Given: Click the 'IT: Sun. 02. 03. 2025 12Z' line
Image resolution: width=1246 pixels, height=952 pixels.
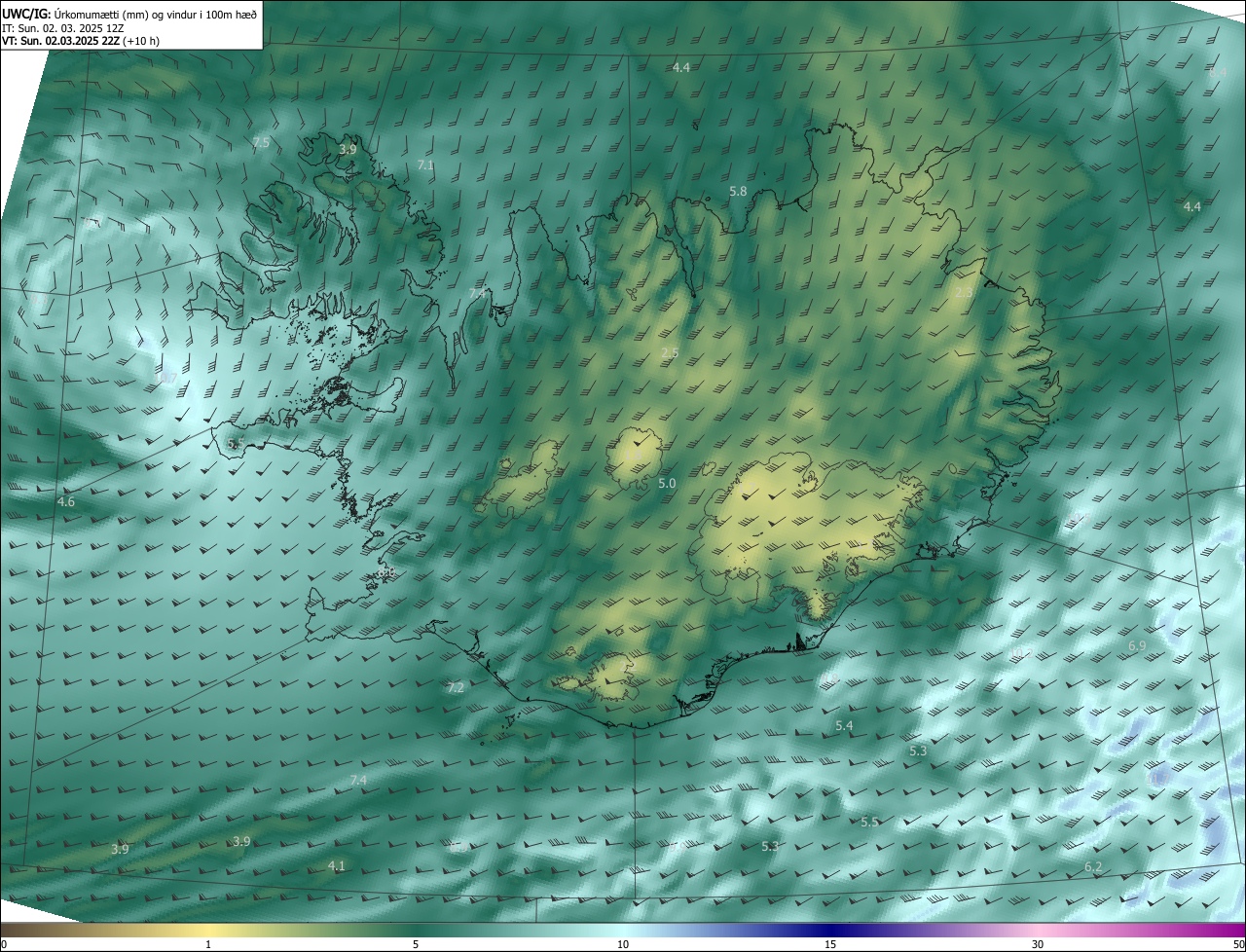Looking at the screenshot, I should click(62, 28).
